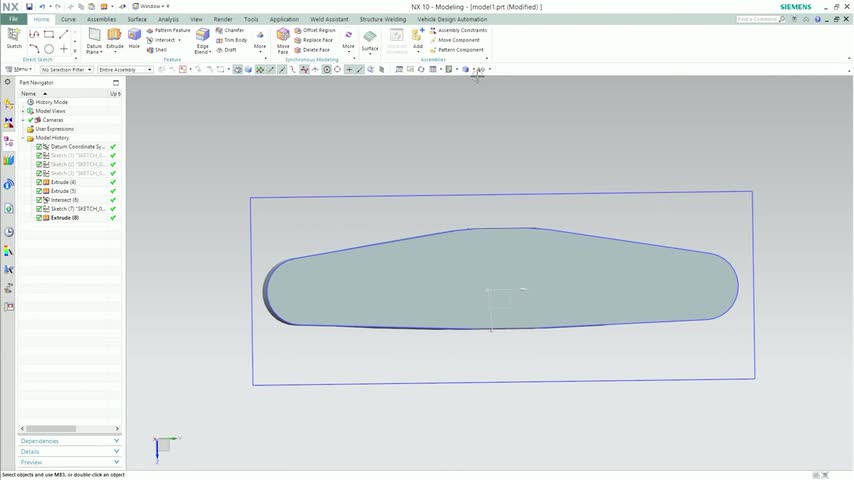Switch to the Surface ribbon tab

pyautogui.click(x=137, y=19)
